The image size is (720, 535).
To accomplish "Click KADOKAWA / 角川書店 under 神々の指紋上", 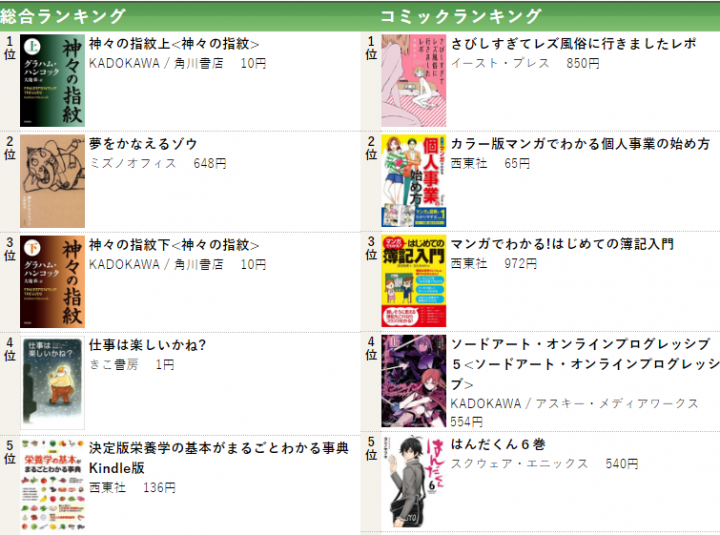I will [156, 63].
